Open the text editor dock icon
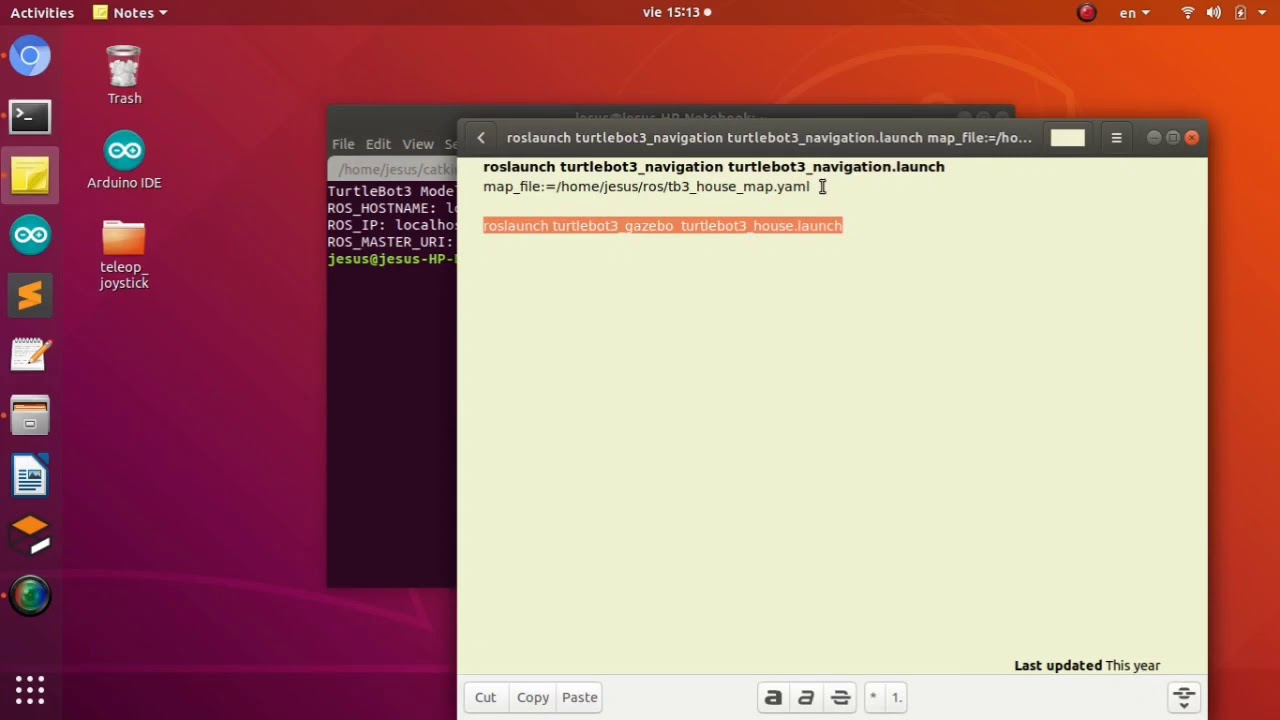1280x720 pixels. [30, 355]
